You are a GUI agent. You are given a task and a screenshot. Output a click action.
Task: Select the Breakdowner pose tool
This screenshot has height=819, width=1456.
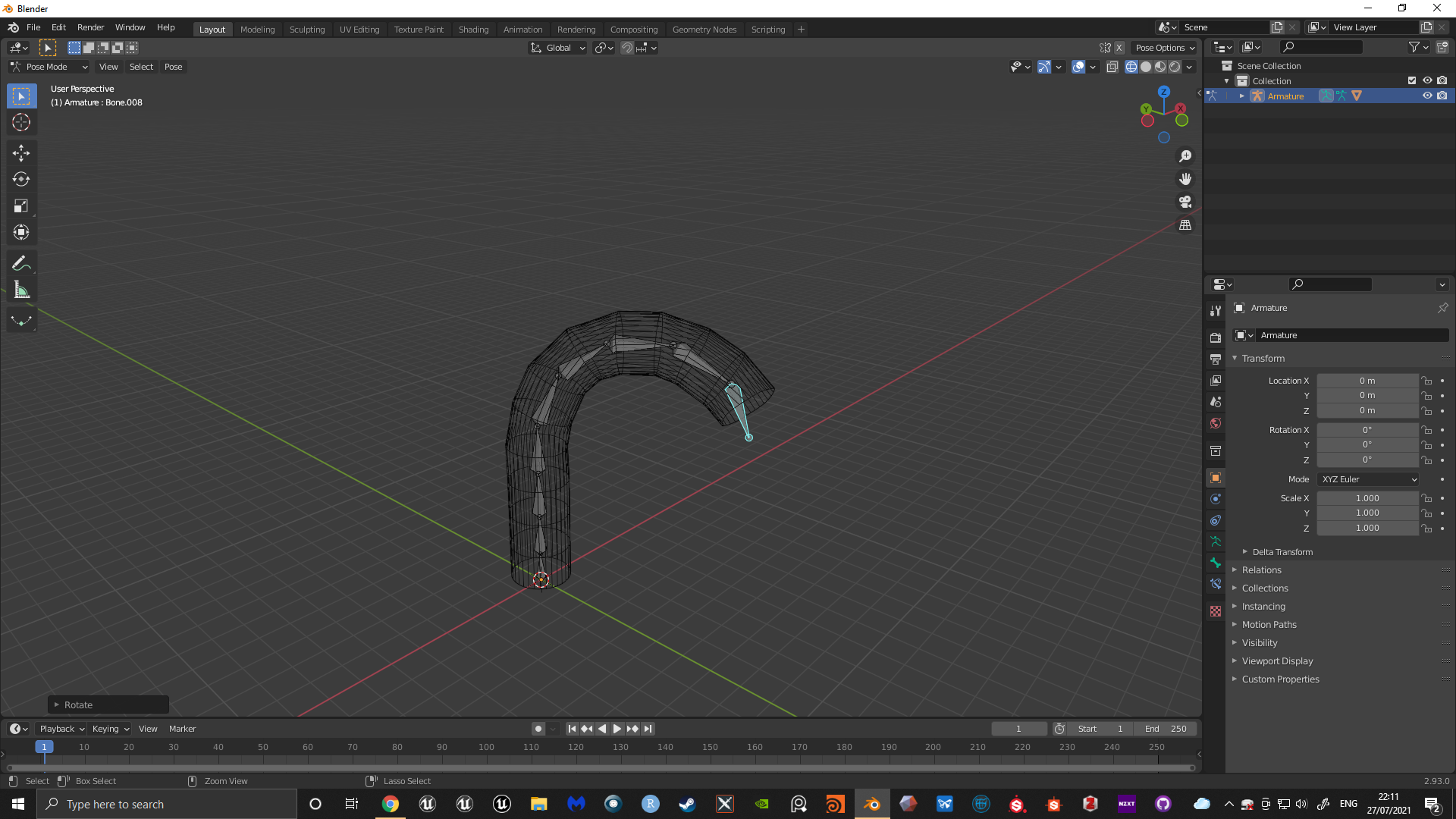pos(21,322)
